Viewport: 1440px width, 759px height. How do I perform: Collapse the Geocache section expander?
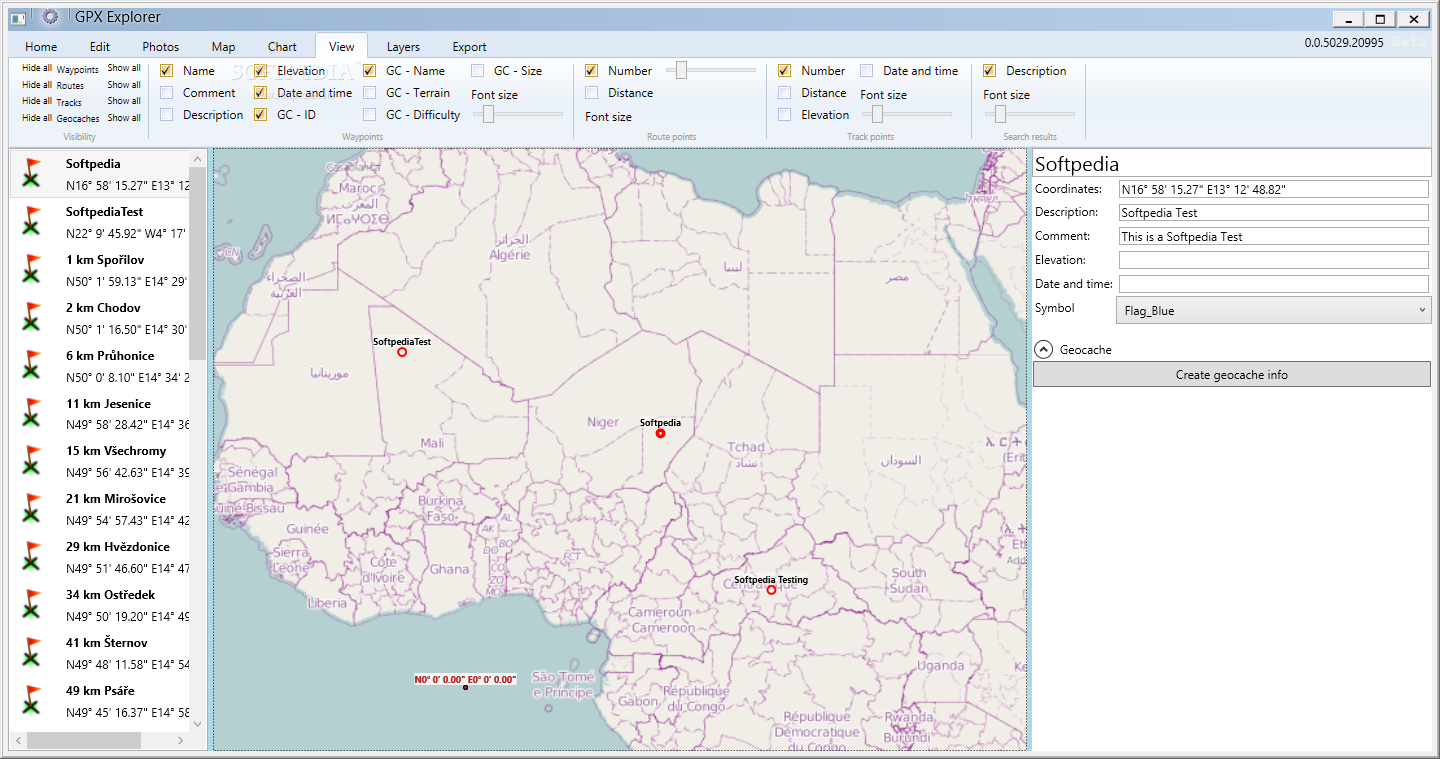1043,349
